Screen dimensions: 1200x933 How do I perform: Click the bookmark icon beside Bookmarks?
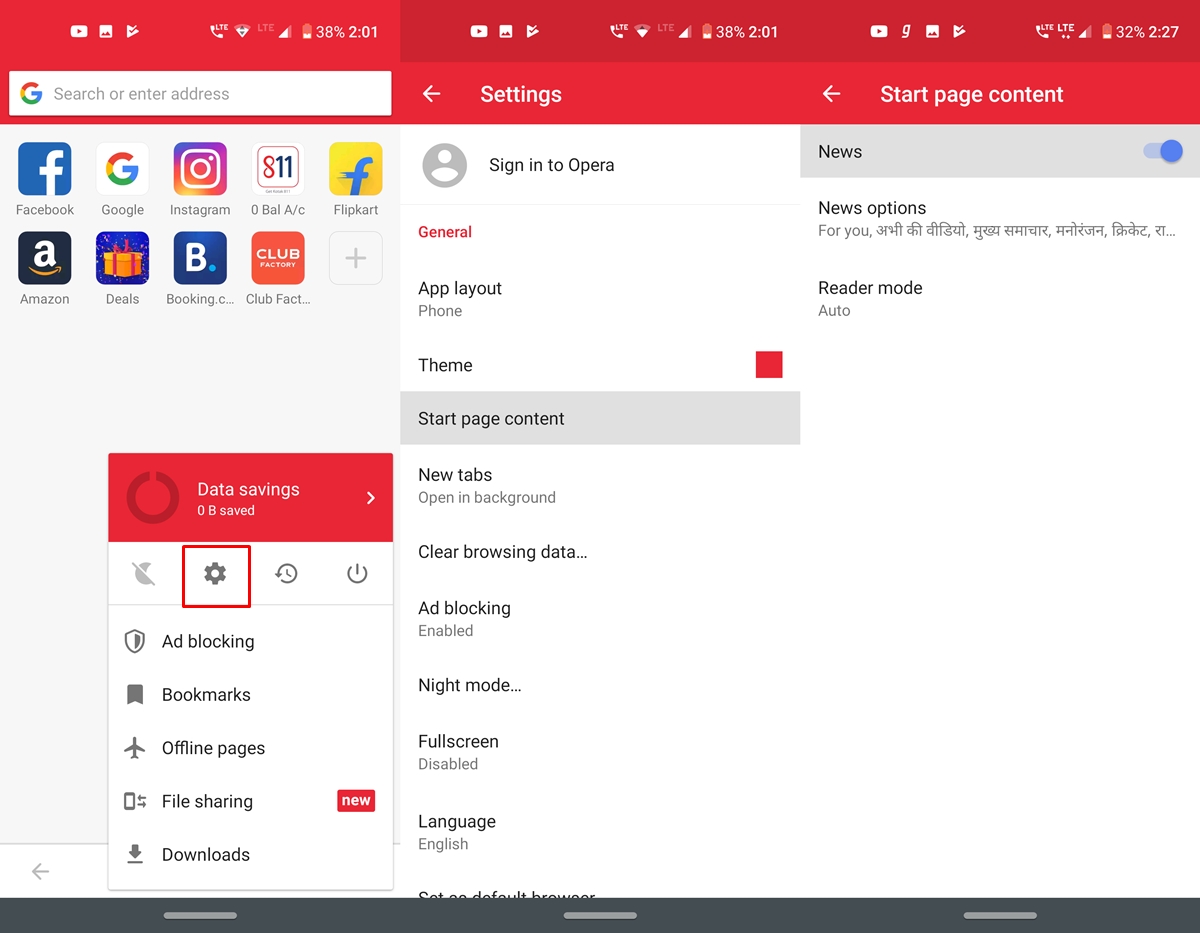[x=135, y=695]
